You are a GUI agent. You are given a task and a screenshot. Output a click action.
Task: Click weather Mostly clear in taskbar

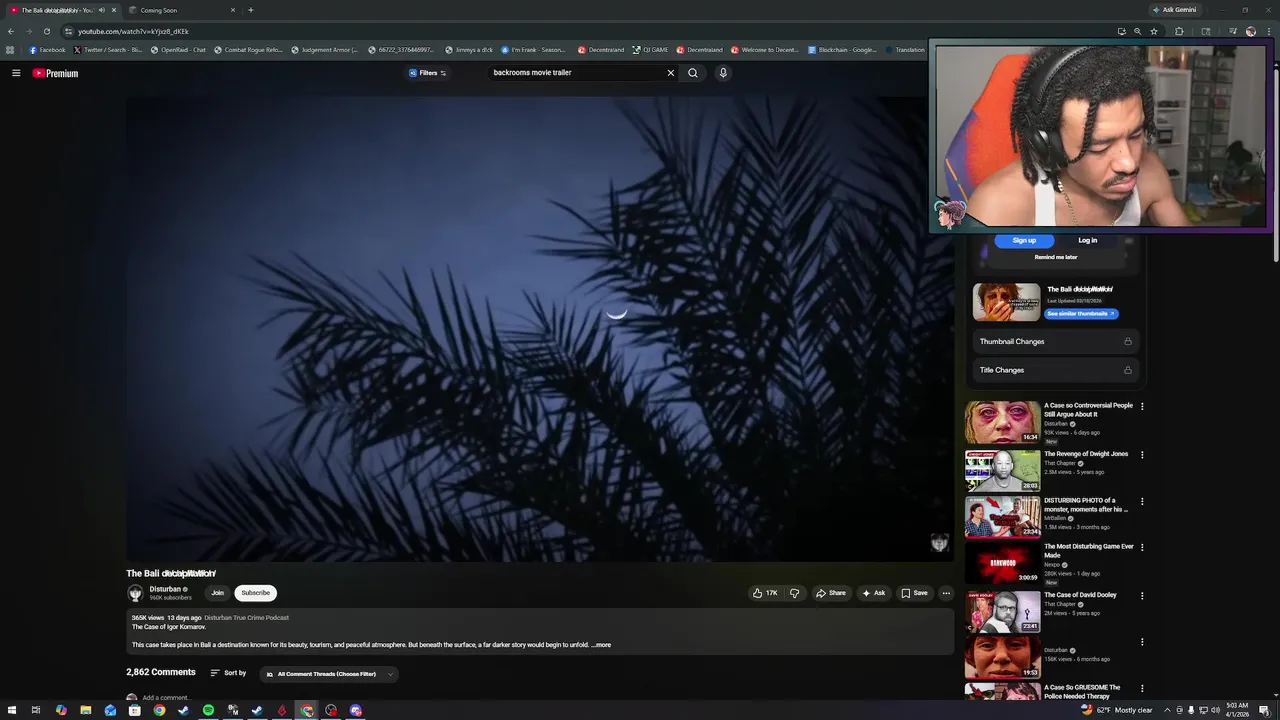tap(1116, 710)
